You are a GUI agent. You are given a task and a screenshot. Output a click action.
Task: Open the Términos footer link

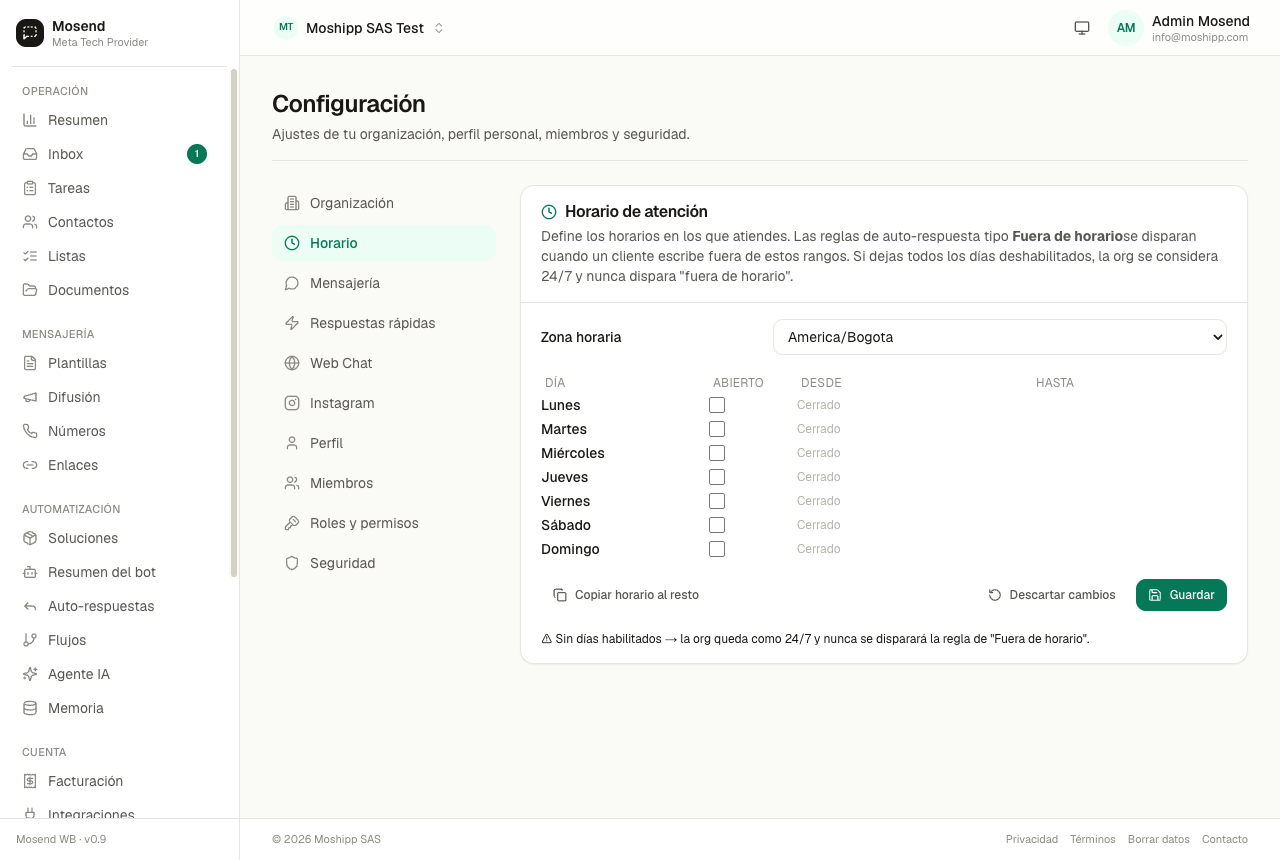[1093, 839]
